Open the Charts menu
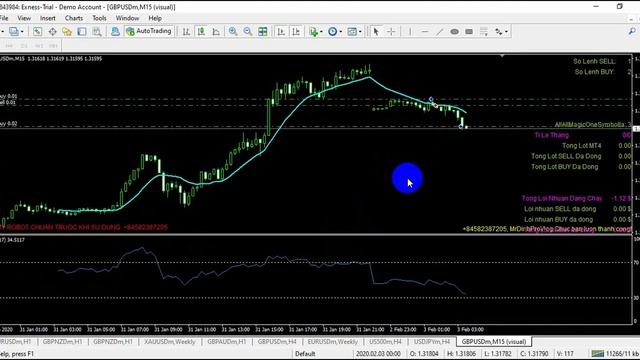The image size is (640, 360). click(x=74, y=18)
